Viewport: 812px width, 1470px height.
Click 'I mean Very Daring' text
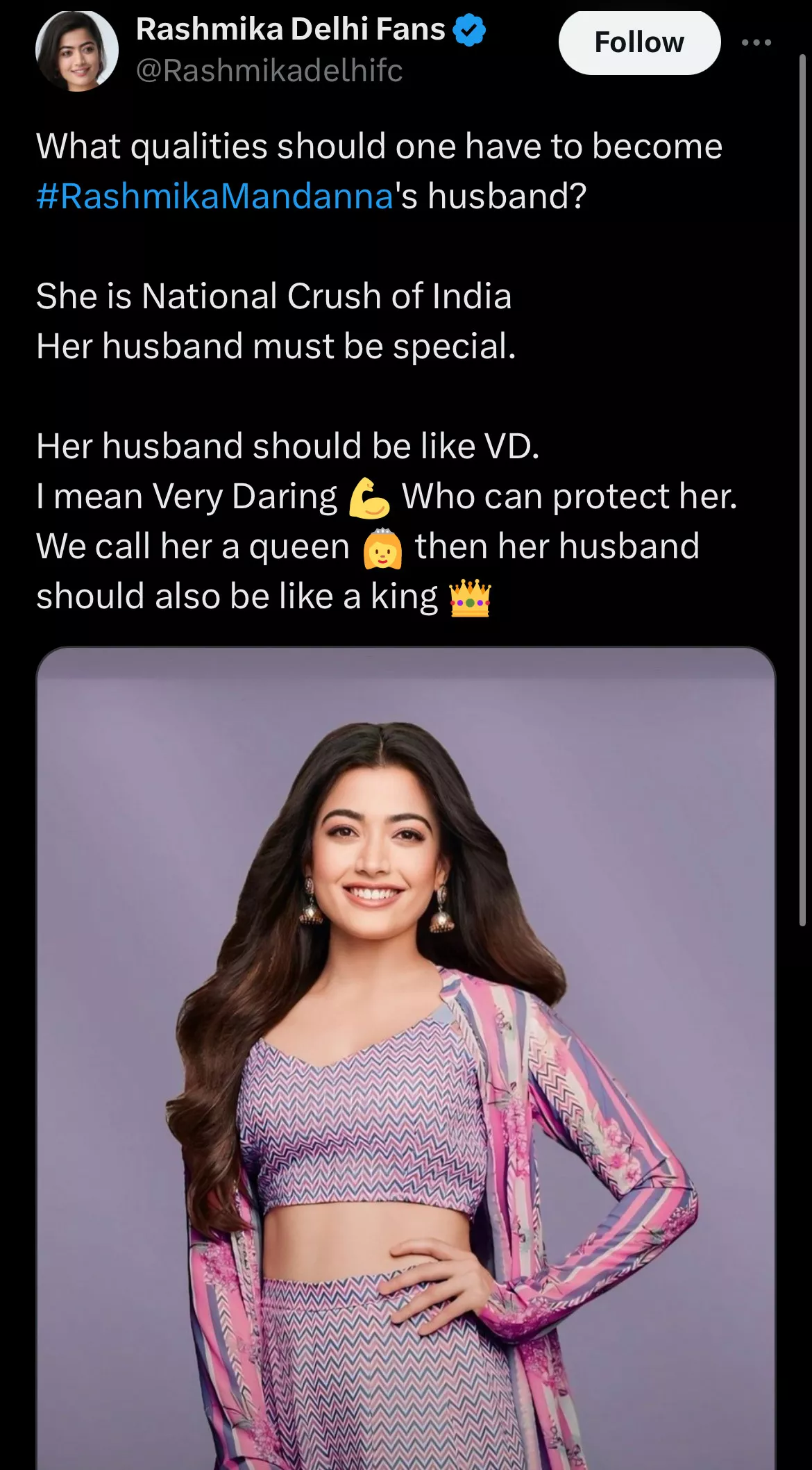click(187, 497)
